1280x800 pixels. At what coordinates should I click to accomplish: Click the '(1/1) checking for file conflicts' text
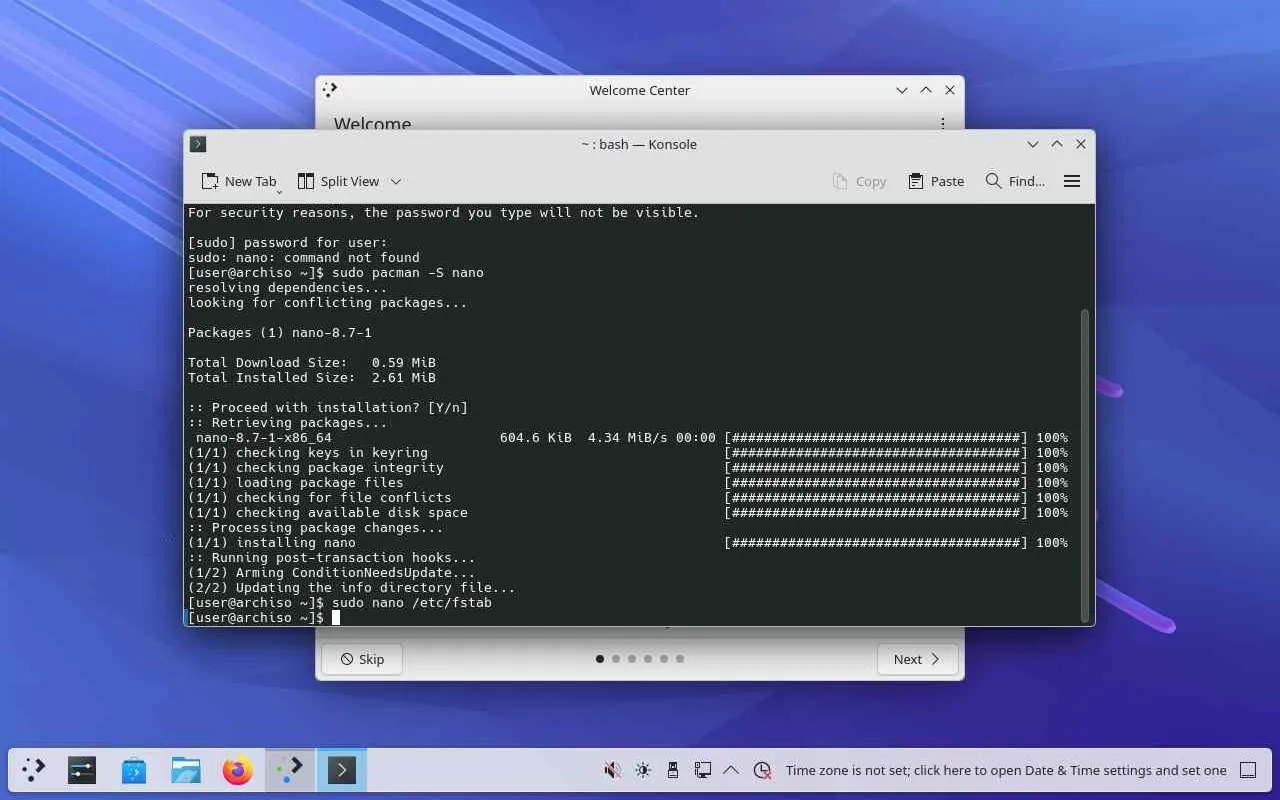click(320, 497)
